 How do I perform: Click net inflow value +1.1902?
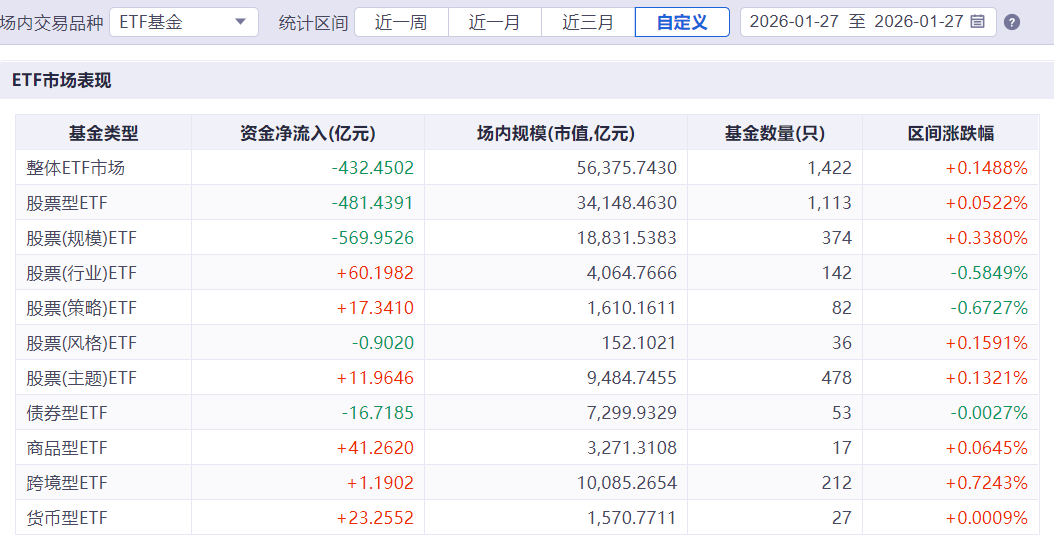click(380, 482)
